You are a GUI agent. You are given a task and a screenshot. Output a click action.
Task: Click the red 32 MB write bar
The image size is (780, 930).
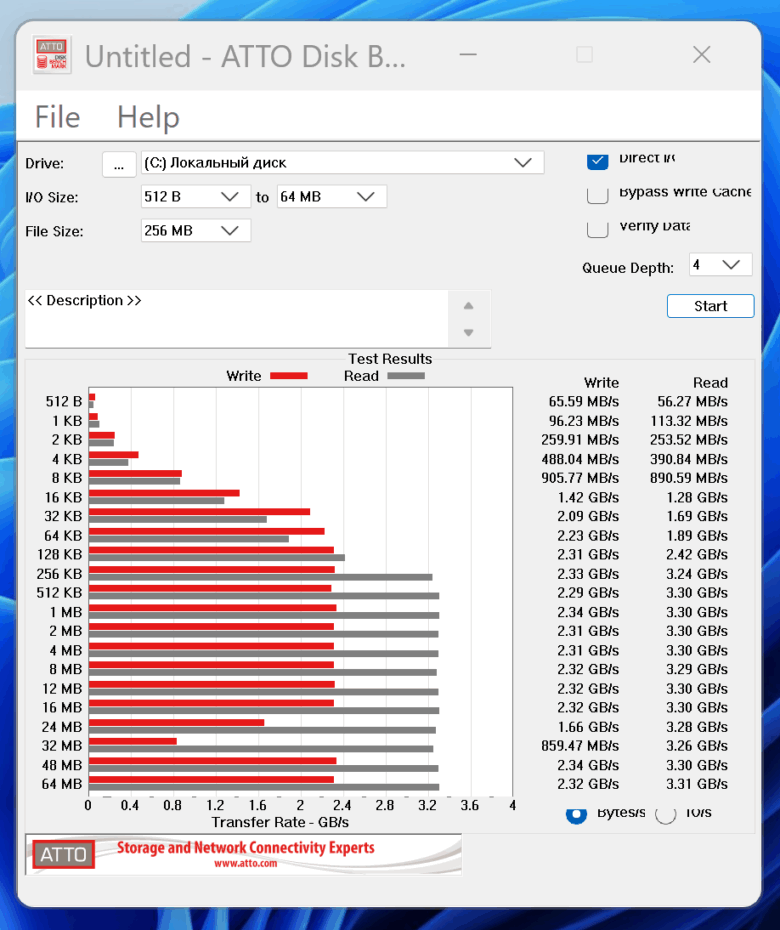pos(133,741)
